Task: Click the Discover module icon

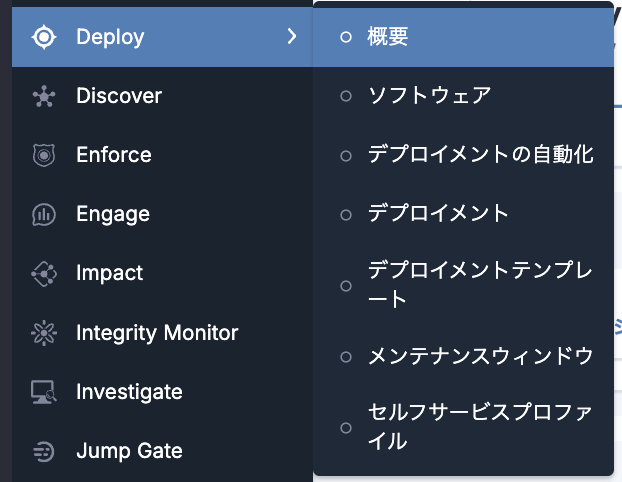Action: pyautogui.click(x=43, y=96)
